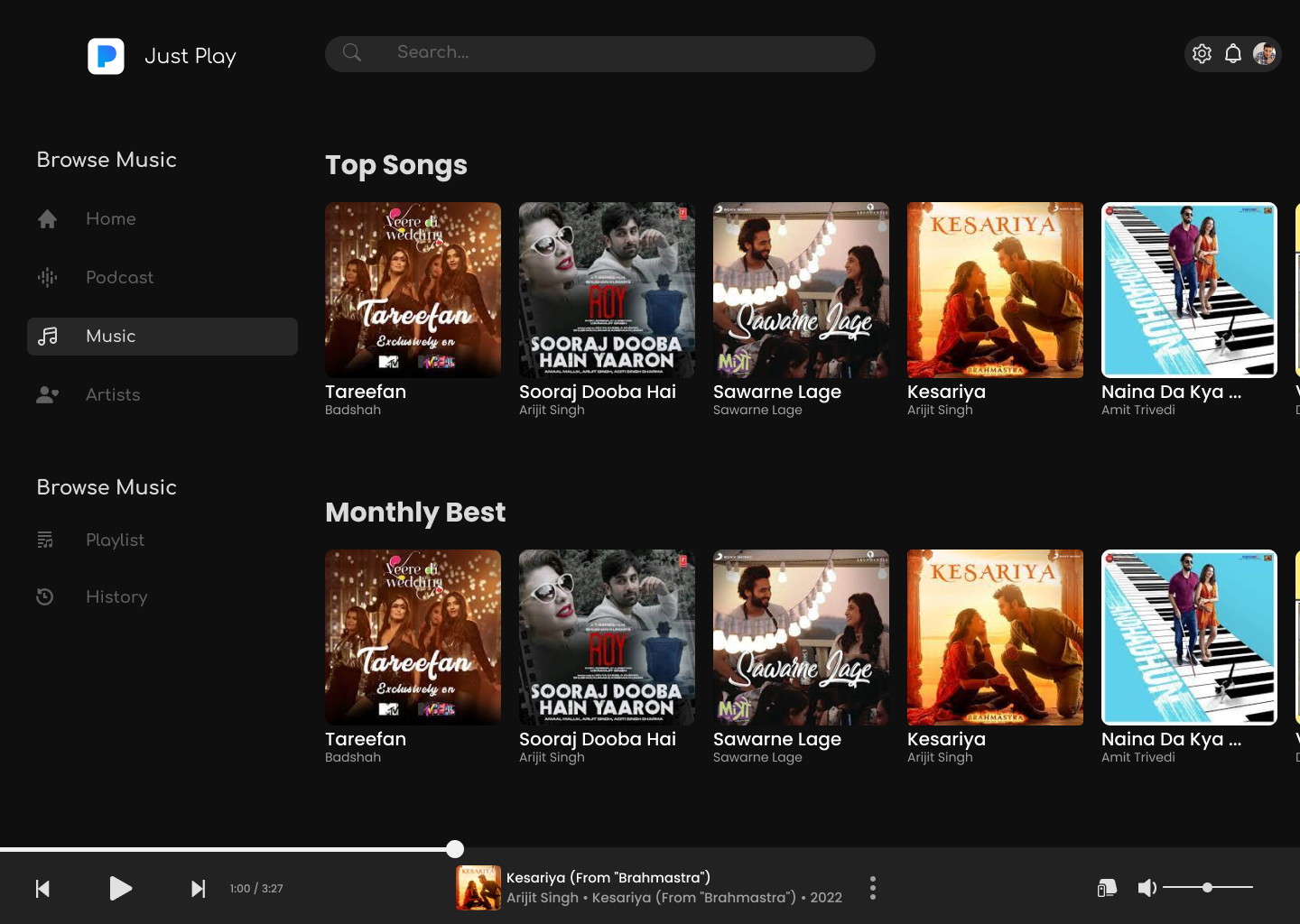The image size is (1300, 924).
Task: Click the History clock icon
Action: [45, 597]
